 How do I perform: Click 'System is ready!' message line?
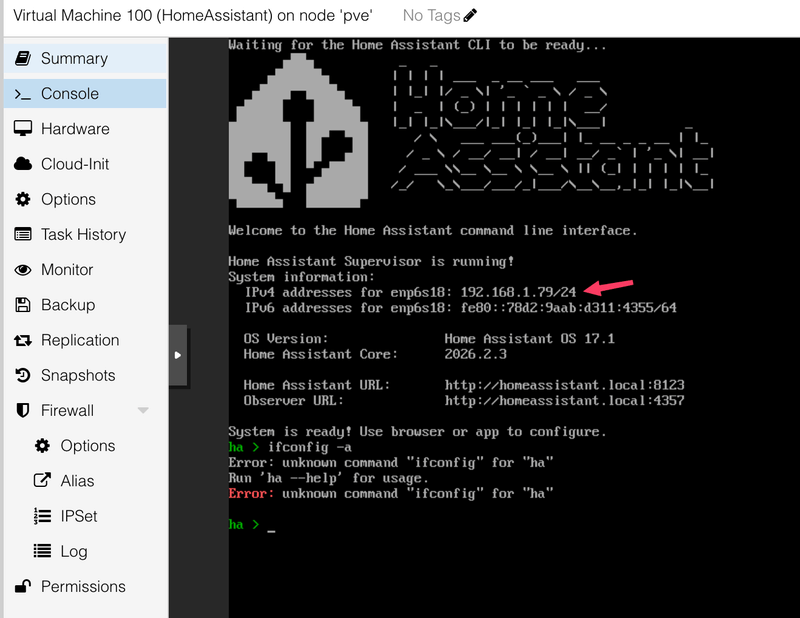(x=417, y=432)
